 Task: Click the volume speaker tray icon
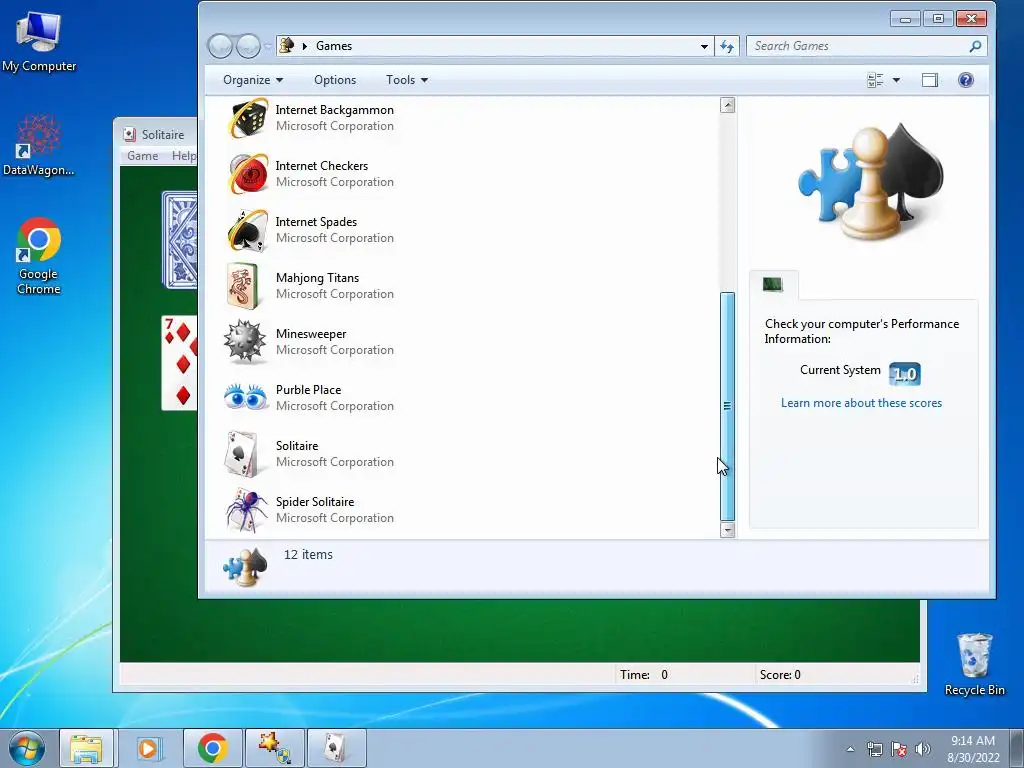click(923, 749)
